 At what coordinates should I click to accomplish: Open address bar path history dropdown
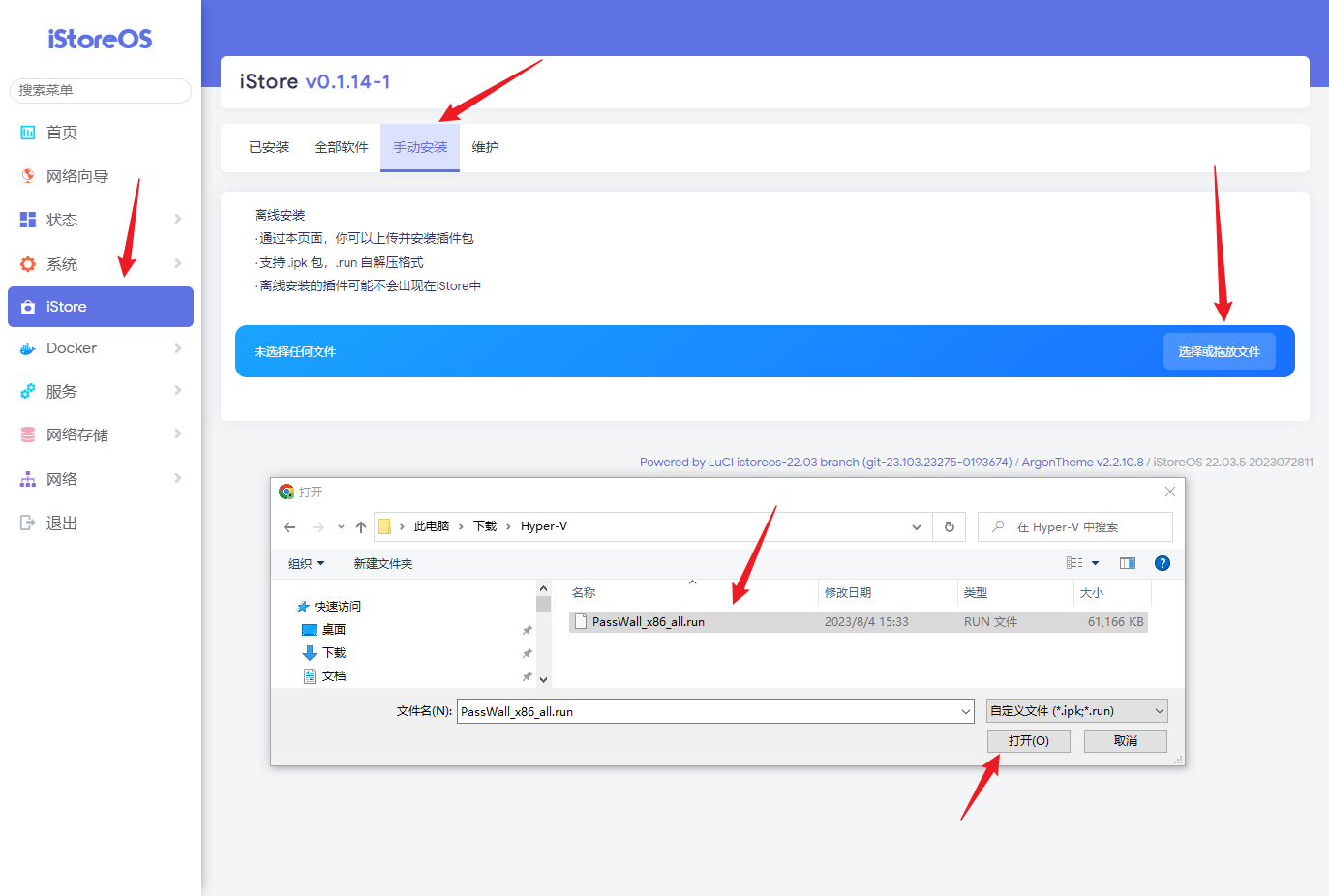pyautogui.click(x=917, y=527)
